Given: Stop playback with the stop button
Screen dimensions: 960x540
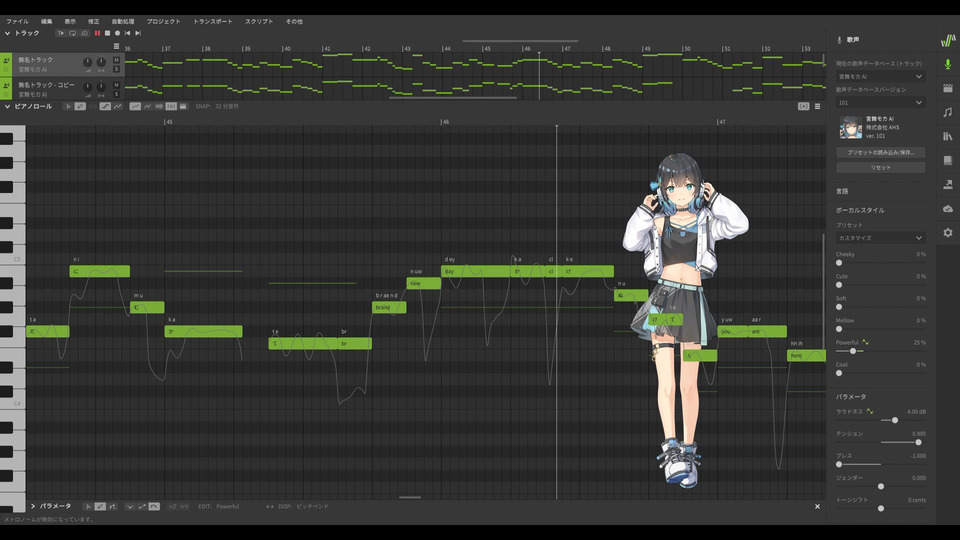Looking at the screenshot, I should click(107, 33).
